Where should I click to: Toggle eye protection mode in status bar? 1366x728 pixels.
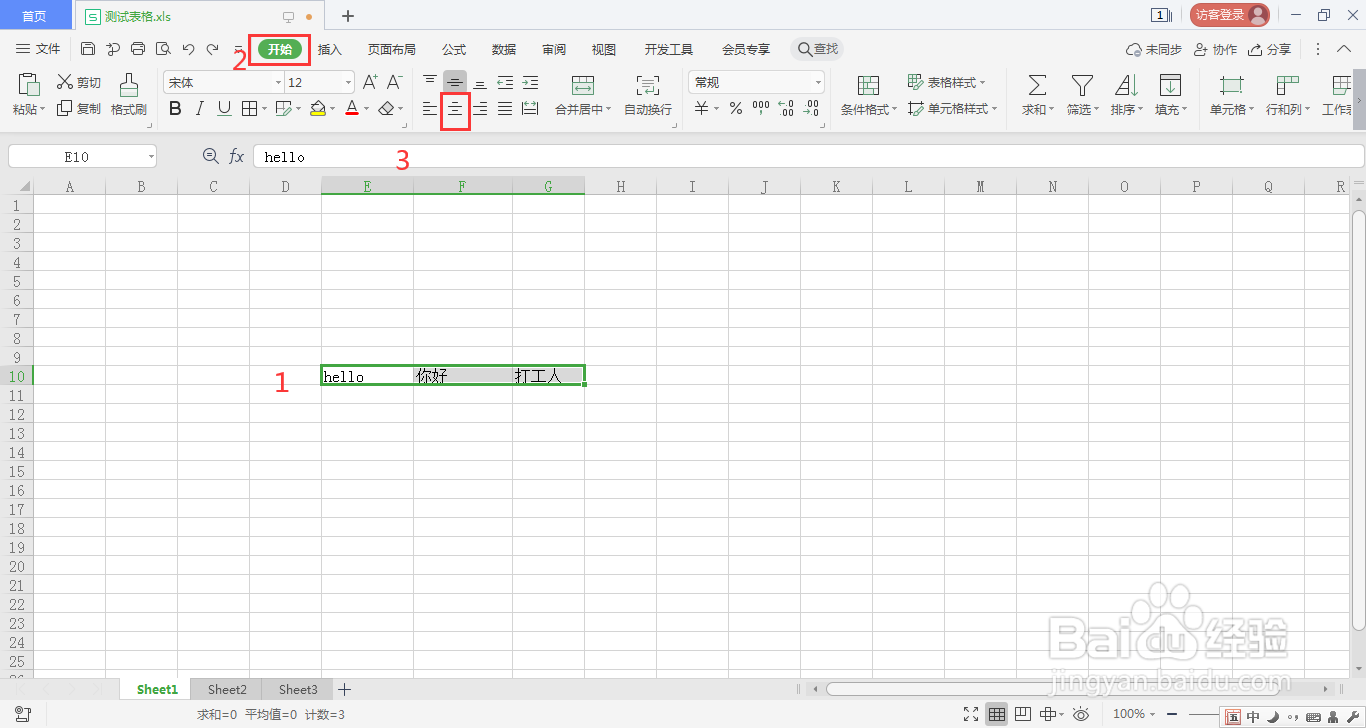pos(1081,714)
